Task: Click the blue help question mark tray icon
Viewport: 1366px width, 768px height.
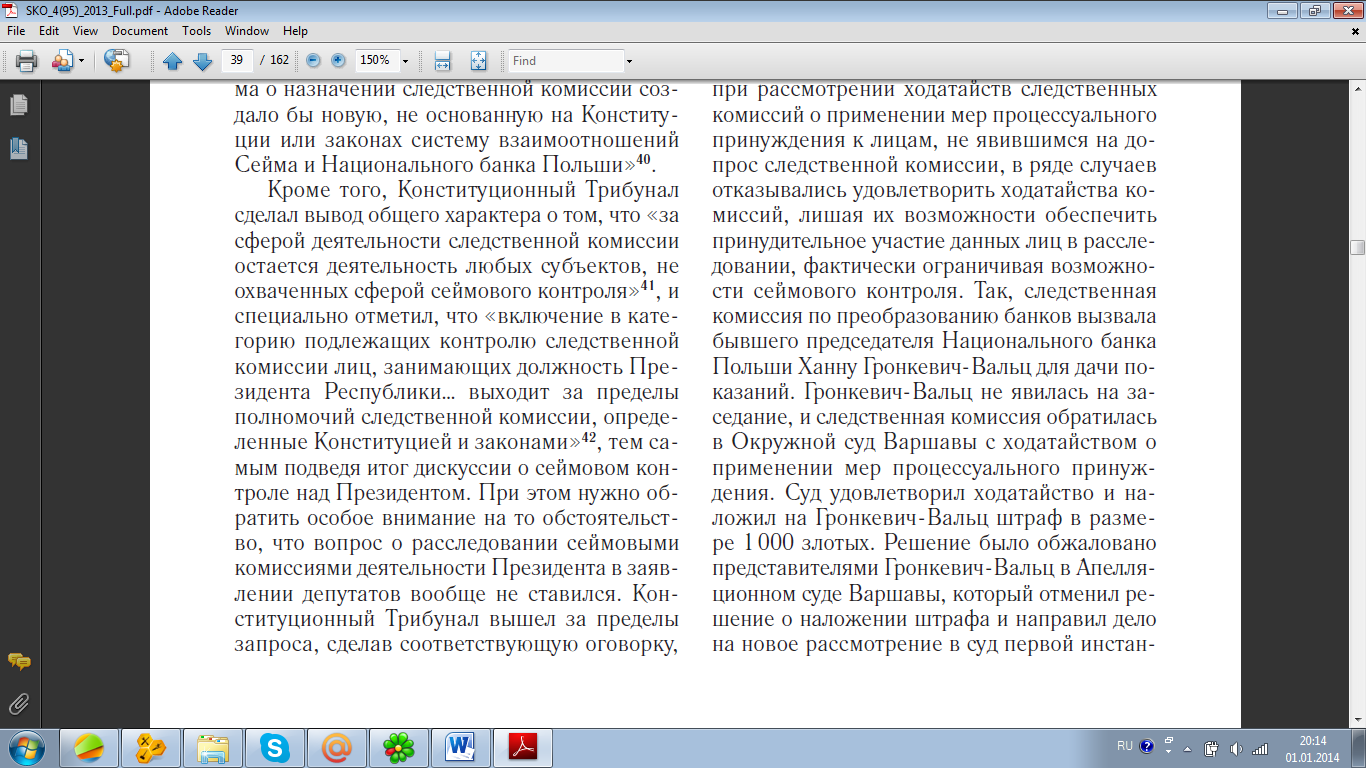Action: click(x=1146, y=746)
